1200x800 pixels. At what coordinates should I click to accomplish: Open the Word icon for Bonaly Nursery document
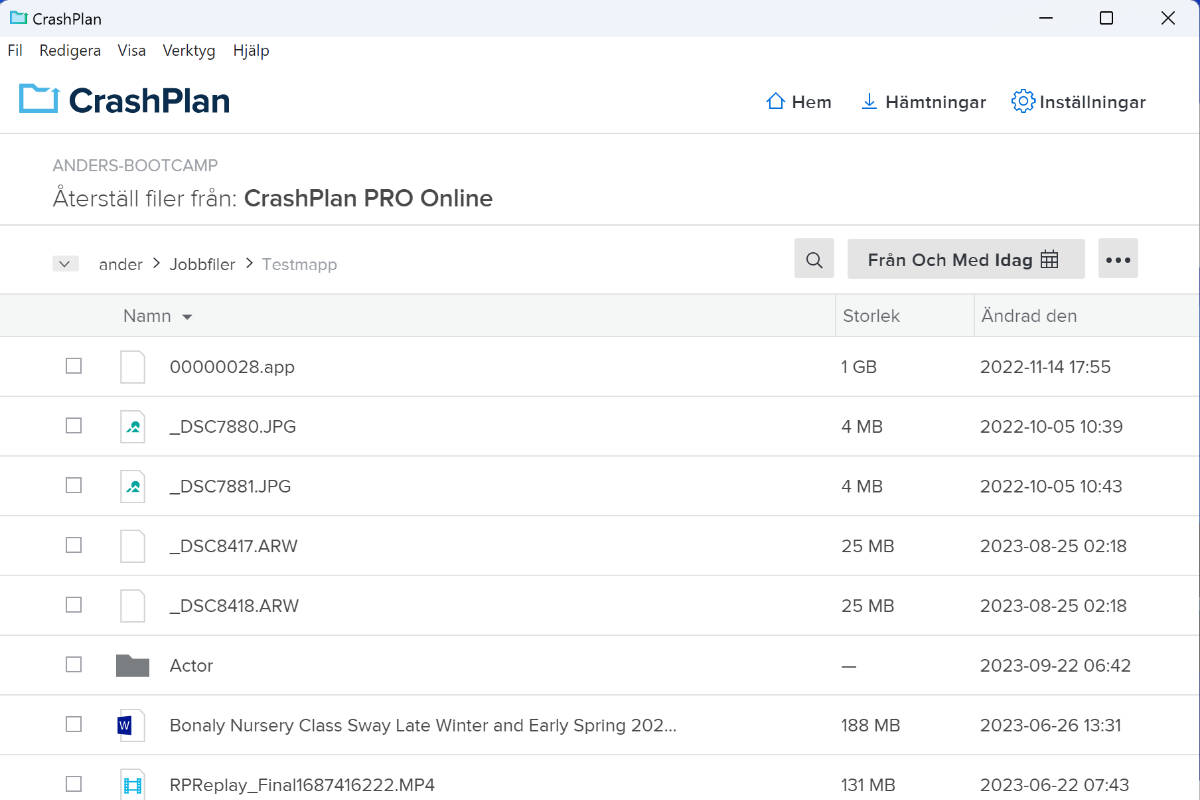[x=131, y=724]
